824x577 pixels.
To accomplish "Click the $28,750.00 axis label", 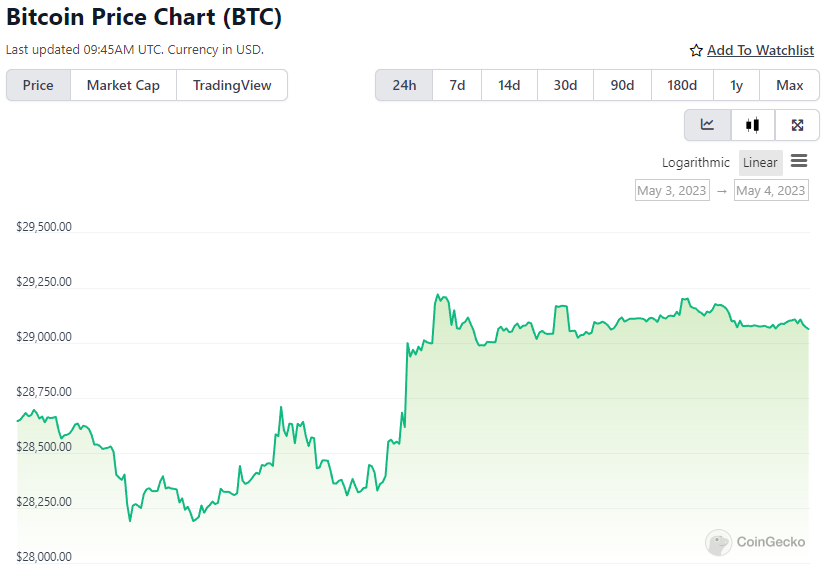I will pos(44,392).
